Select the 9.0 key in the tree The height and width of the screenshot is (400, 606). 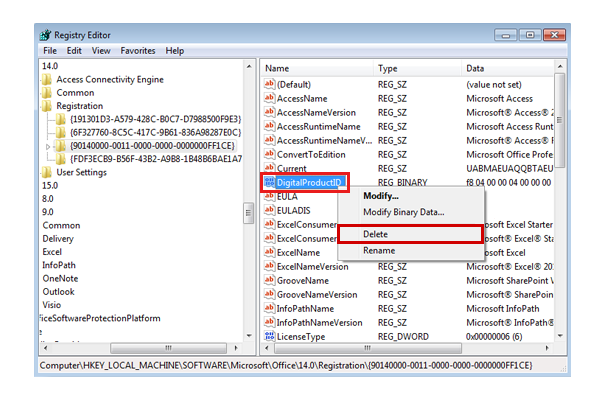(x=48, y=212)
